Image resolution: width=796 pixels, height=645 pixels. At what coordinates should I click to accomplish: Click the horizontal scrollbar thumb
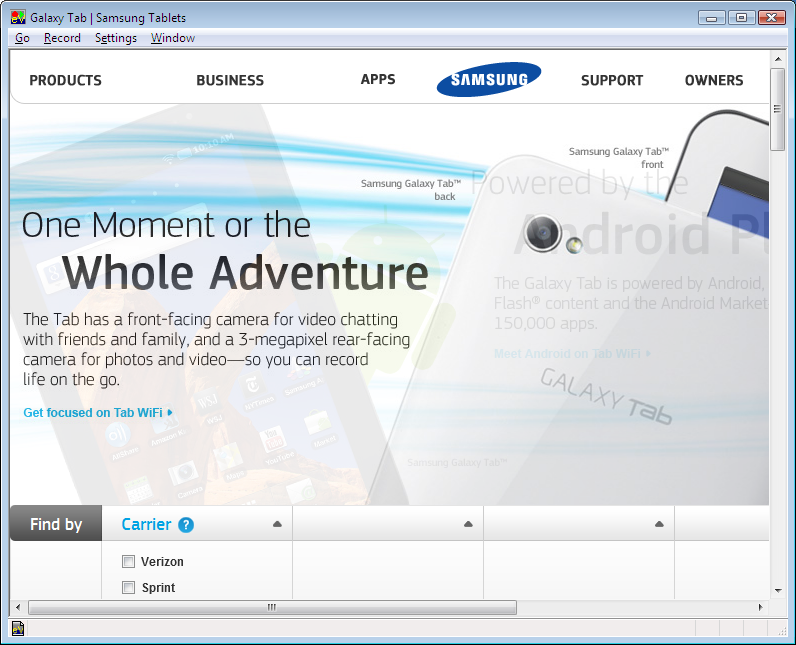pos(273,607)
